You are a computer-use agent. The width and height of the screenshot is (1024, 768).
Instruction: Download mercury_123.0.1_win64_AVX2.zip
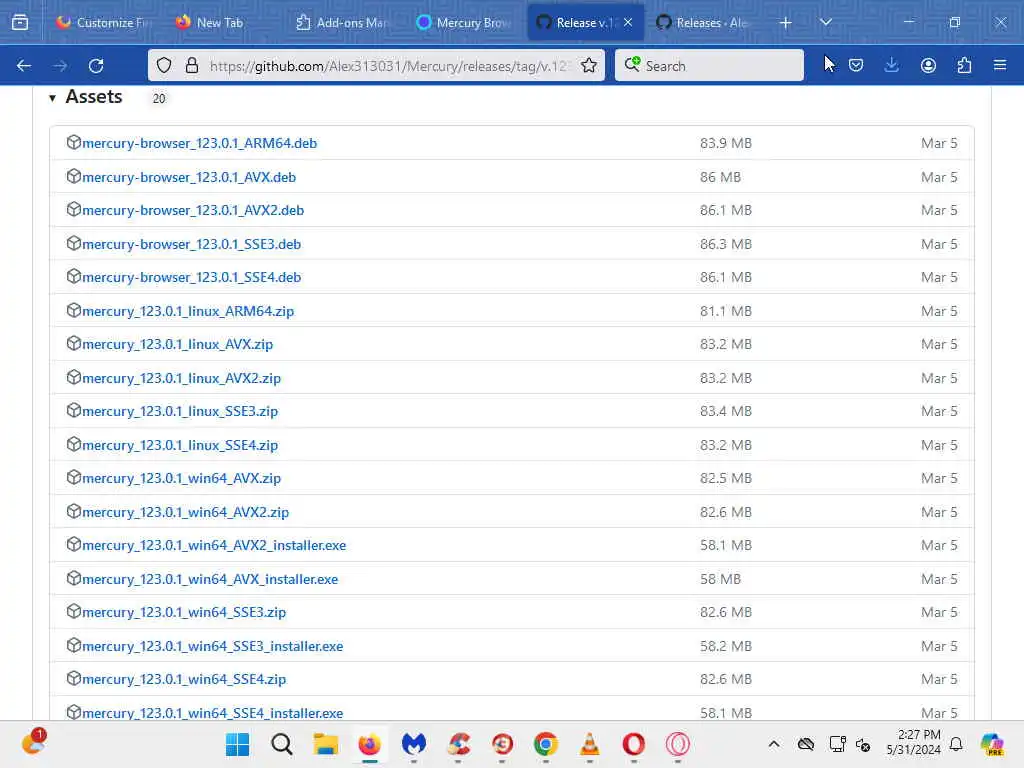[x=185, y=513]
